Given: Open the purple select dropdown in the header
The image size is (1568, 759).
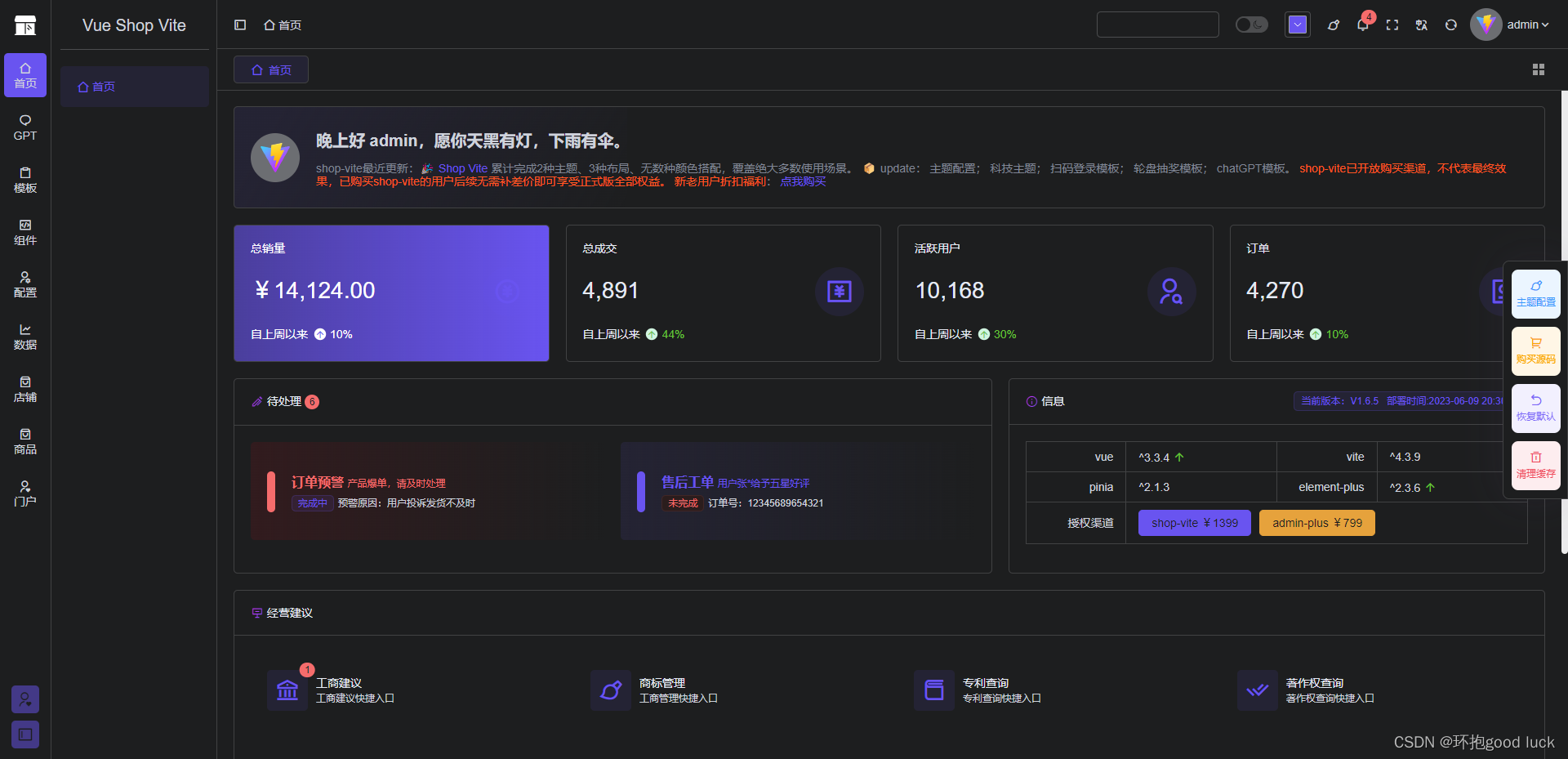Looking at the screenshot, I should tap(1297, 25).
